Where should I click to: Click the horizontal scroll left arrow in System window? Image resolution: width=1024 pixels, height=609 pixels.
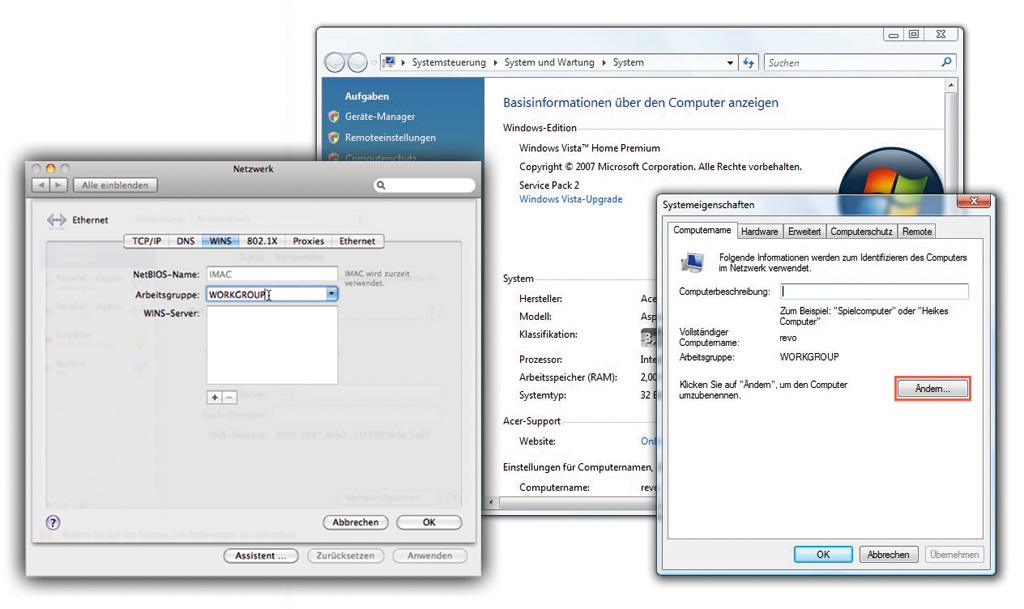coord(492,502)
